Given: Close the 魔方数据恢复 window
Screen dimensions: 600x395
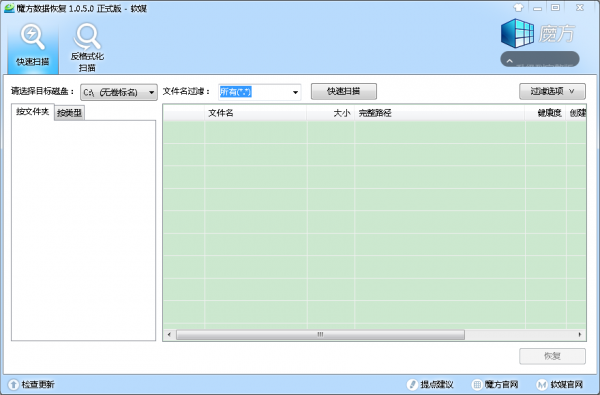Looking at the screenshot, I should click(x=580, y=8).
